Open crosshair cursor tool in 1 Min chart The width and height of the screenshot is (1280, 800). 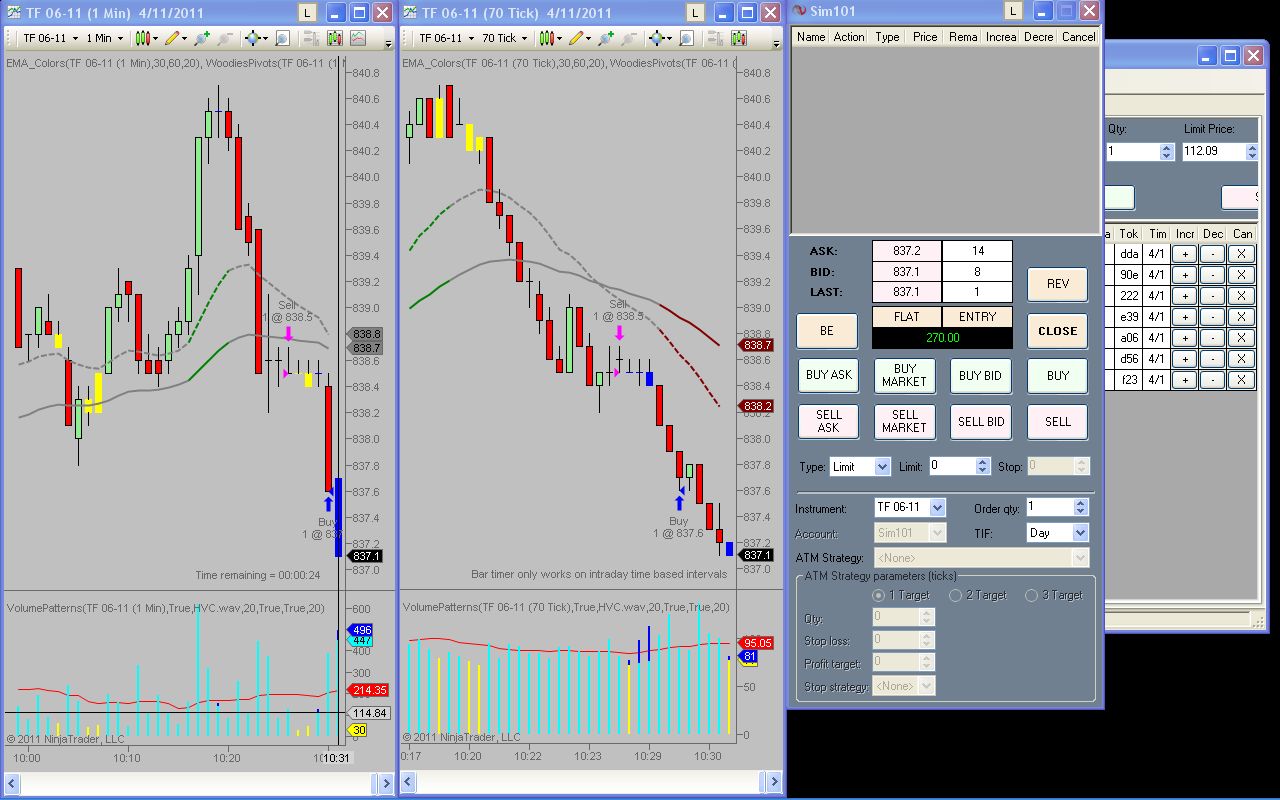tap(255, 38)
